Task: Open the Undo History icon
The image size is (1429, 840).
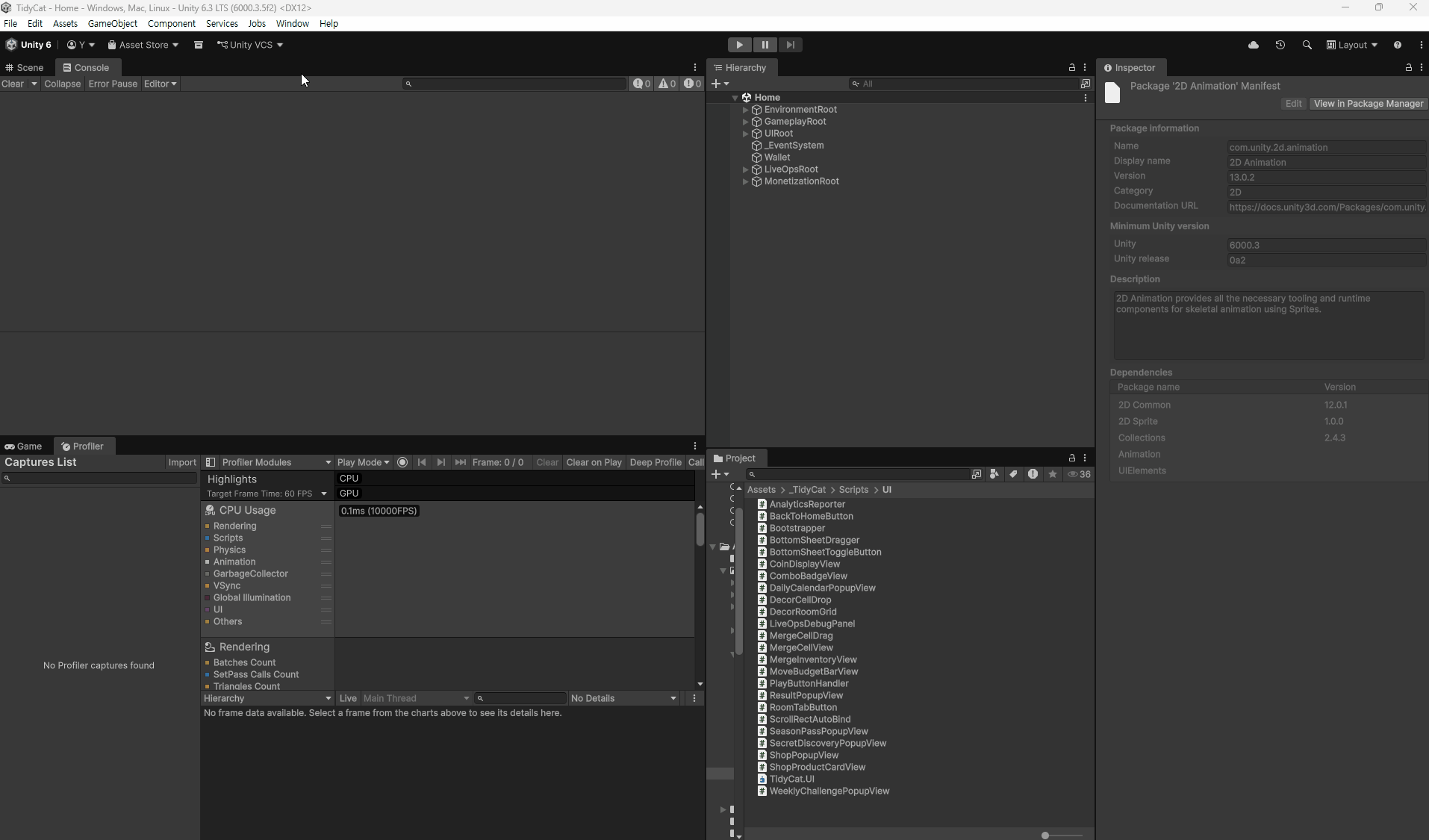Action: 1280,45
